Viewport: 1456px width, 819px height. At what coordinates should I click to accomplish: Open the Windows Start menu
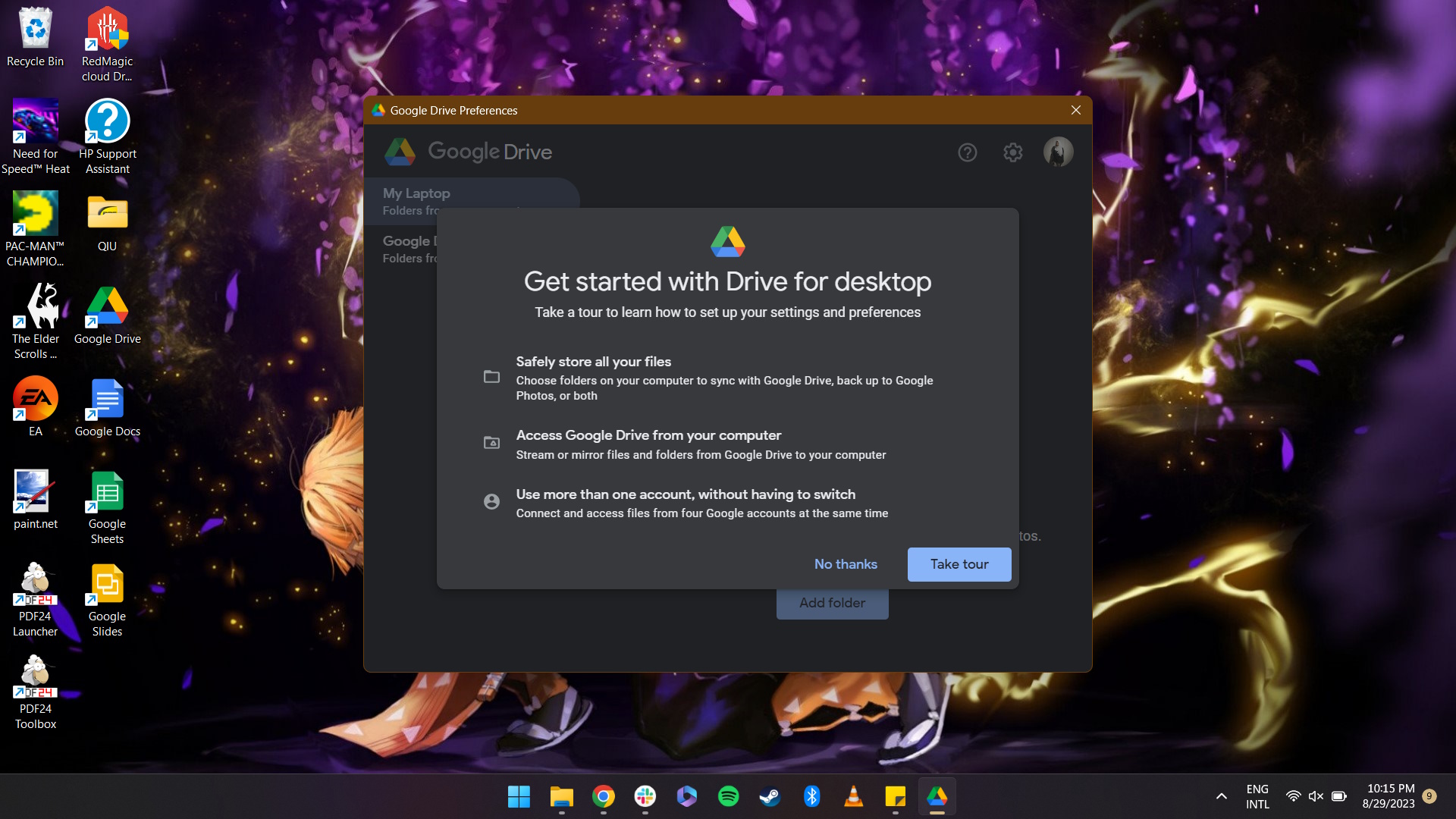(517, 796)
